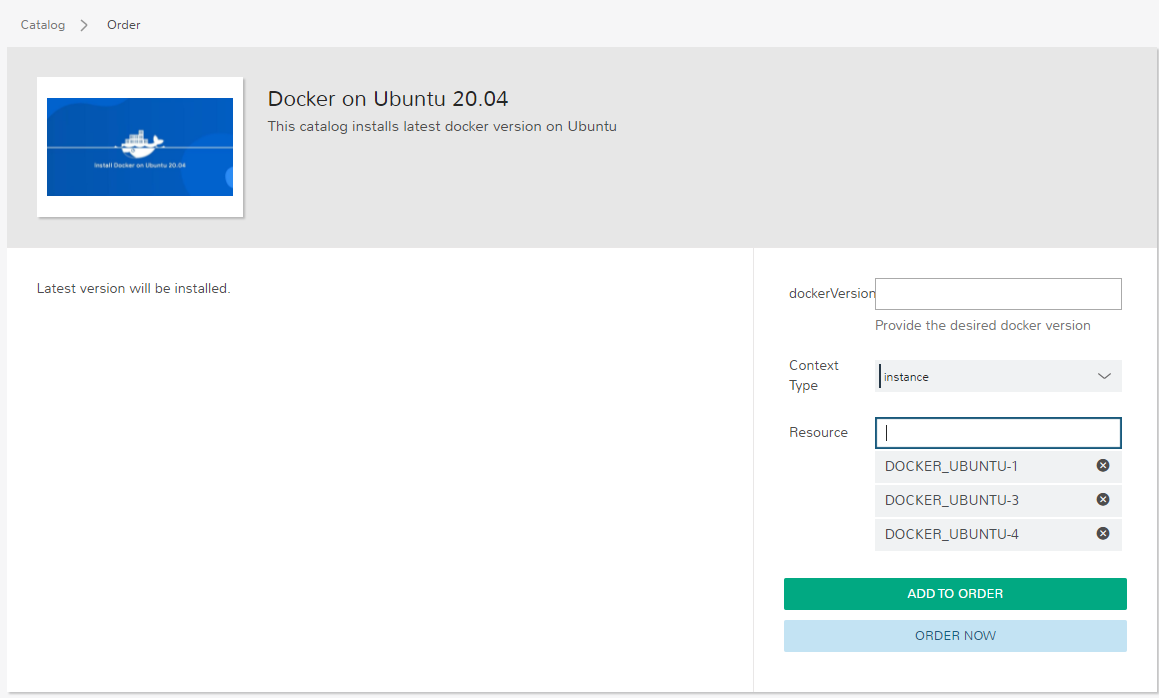Click the 'Docker on Ubuntu 20.04' title
The width and height of the screenshot is (1159, 698).
tap(388, 98)
